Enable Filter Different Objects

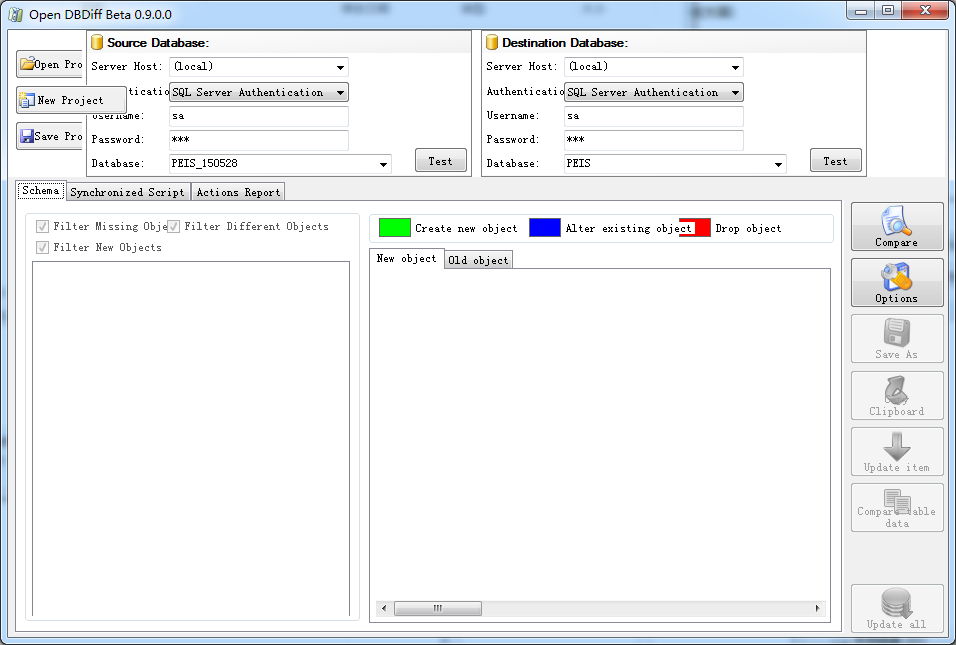coord(172,226)
